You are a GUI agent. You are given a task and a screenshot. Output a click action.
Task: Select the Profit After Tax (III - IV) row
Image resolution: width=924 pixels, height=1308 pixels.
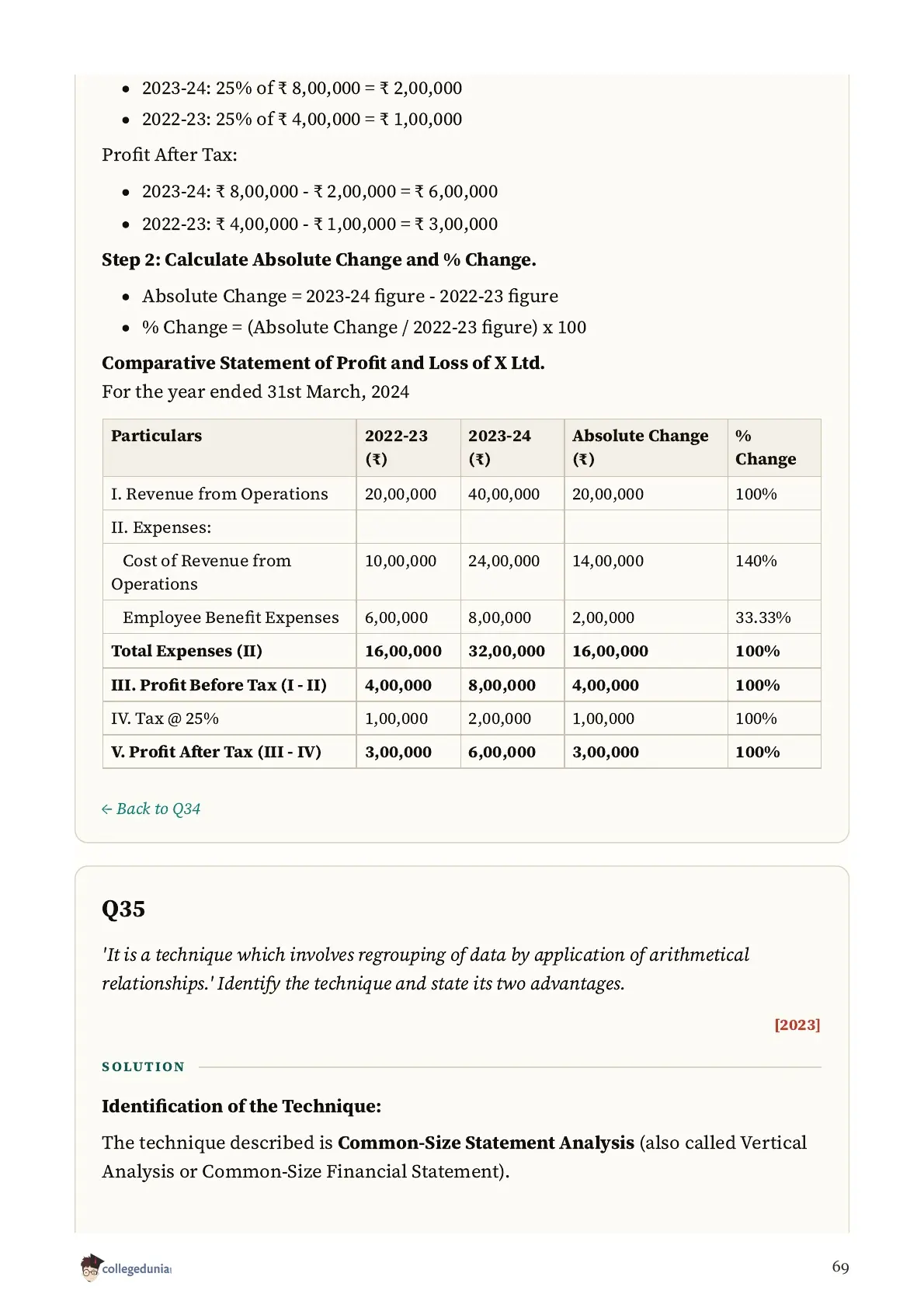pos(462,752)
